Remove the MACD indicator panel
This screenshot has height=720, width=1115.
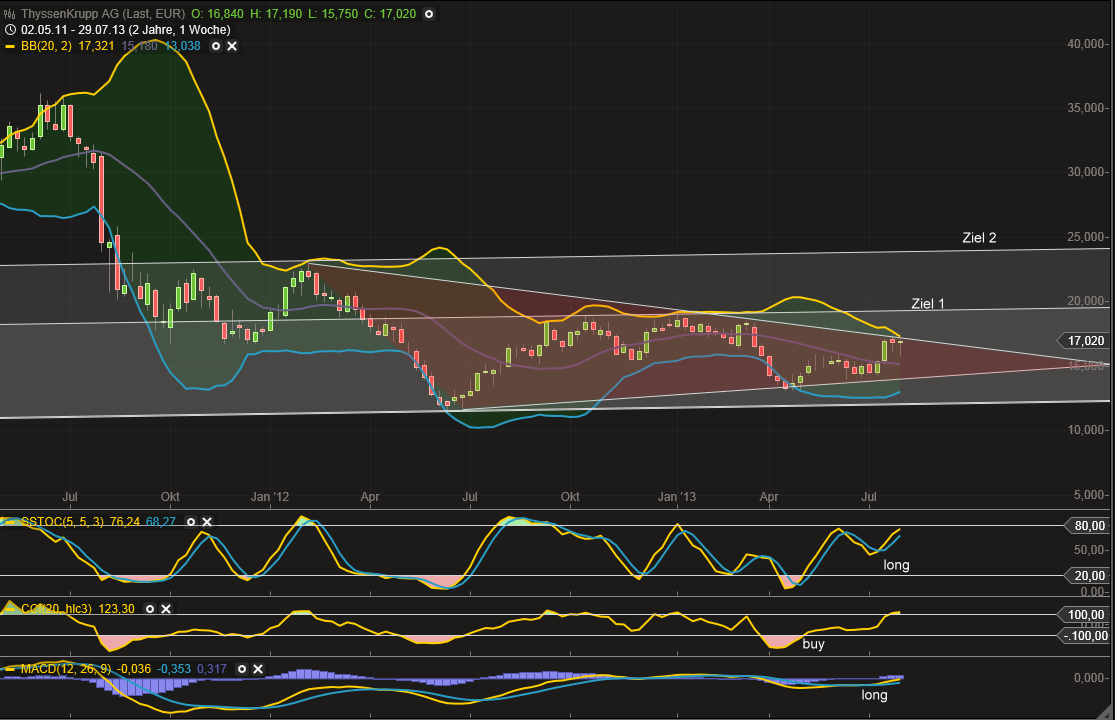coord(258,669)
